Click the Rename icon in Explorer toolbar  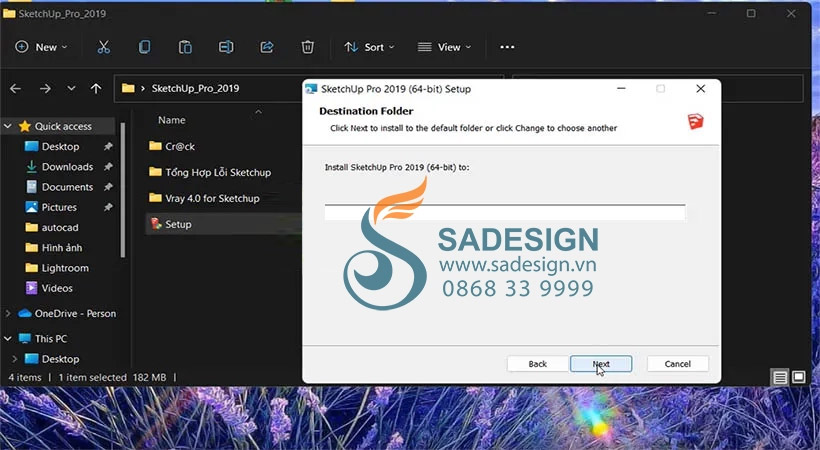(x=226, y=47)
